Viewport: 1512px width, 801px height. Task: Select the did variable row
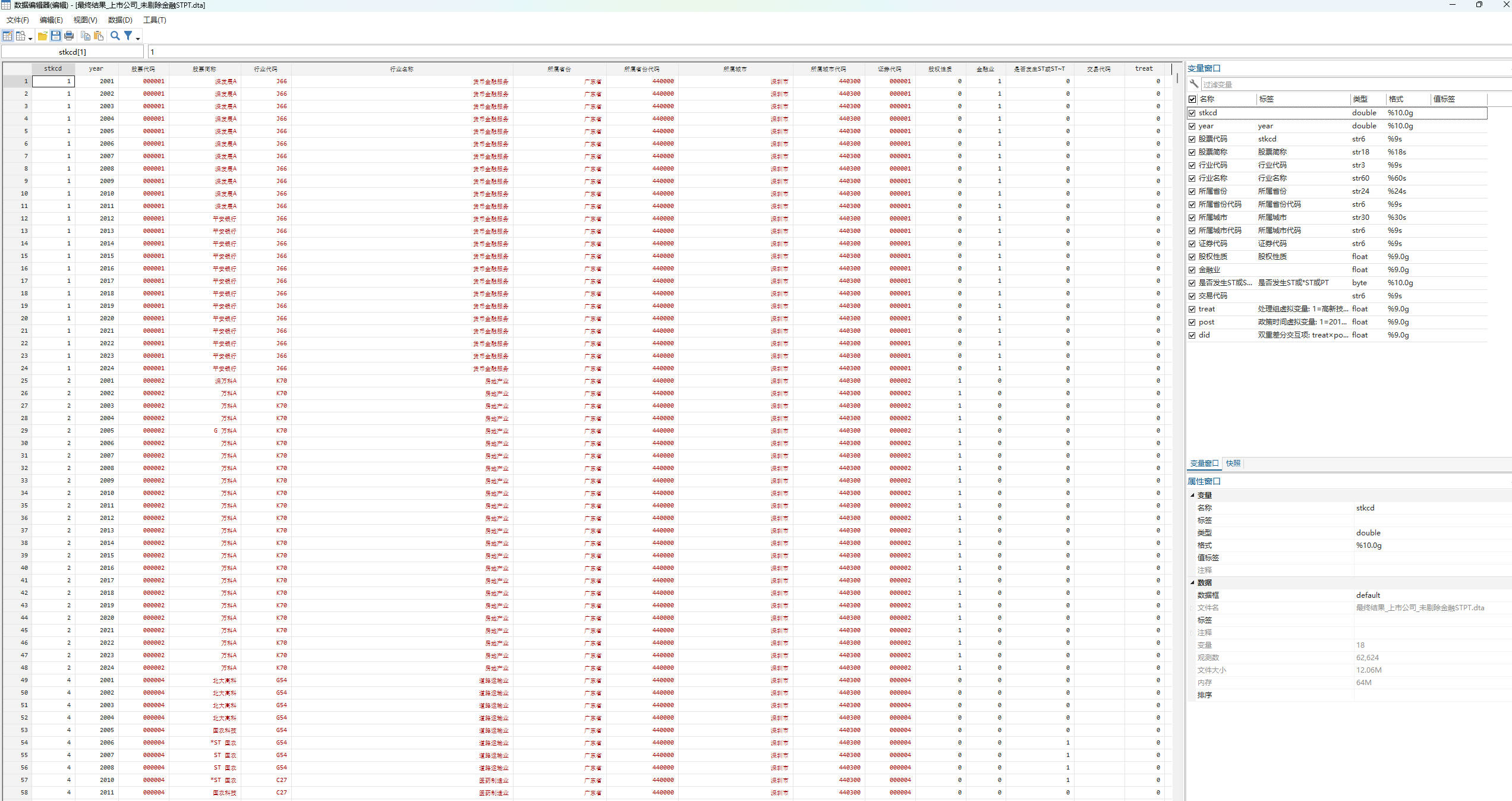click(x=1205, y=335)
